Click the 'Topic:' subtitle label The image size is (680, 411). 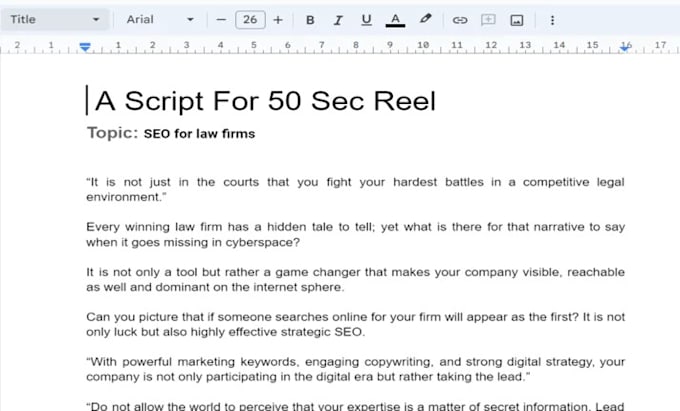point(112,133)
